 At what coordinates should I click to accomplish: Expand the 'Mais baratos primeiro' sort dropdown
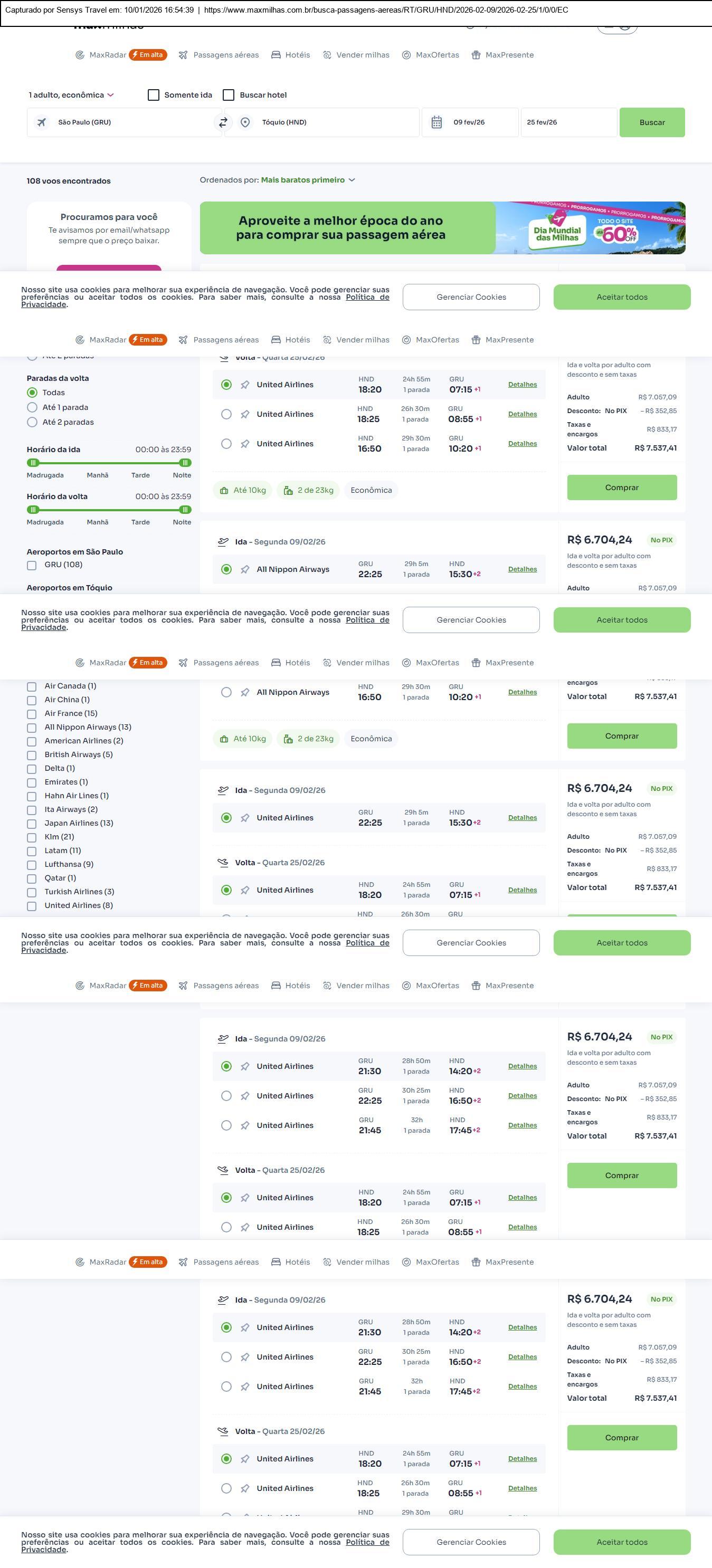(308, 180)
